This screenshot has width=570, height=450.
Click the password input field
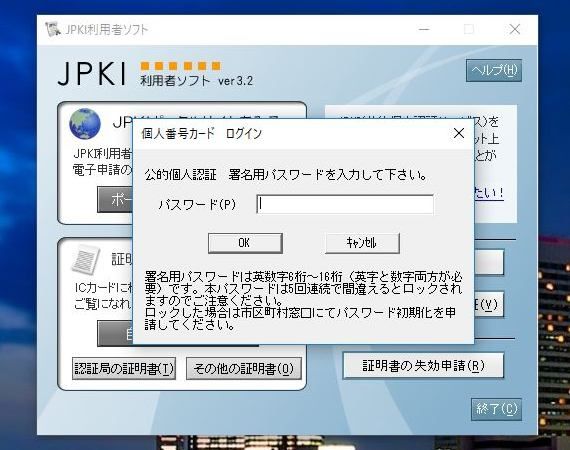point(345,204)
